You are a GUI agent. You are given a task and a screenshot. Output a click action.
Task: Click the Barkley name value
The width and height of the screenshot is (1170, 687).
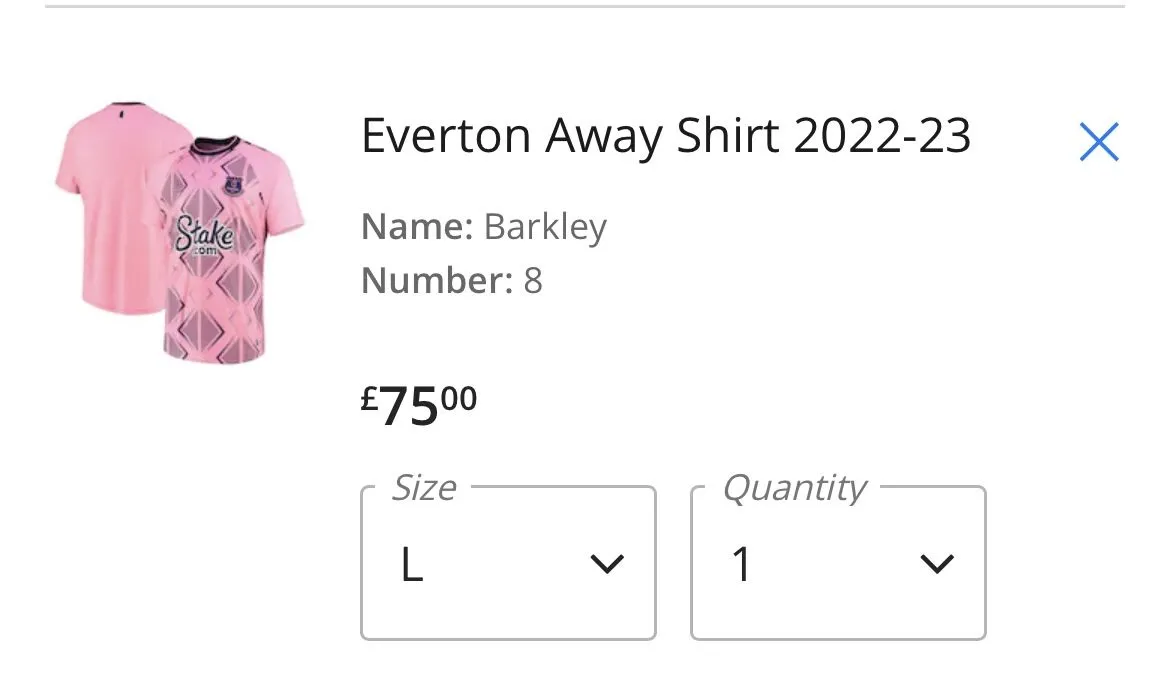[545, 227]
